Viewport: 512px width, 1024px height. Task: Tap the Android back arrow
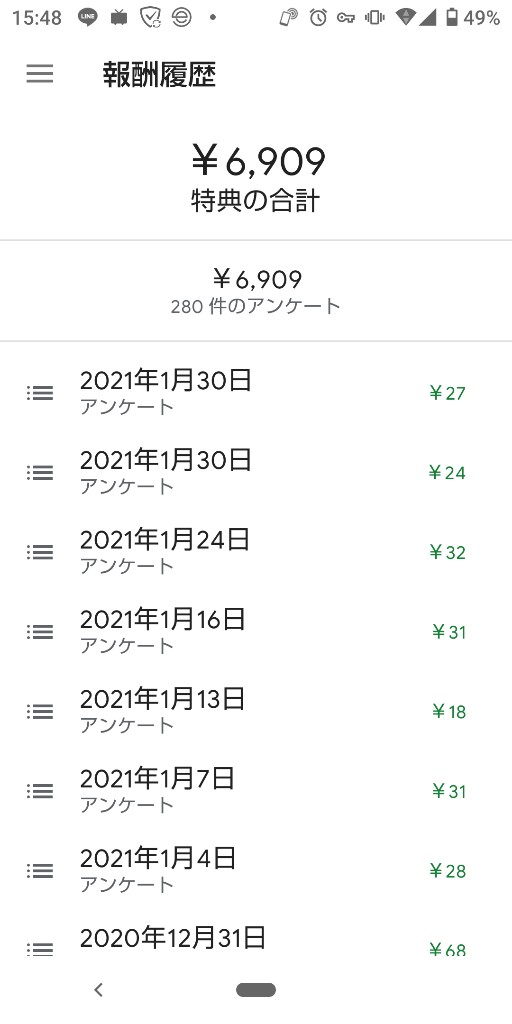click(99, 990)
